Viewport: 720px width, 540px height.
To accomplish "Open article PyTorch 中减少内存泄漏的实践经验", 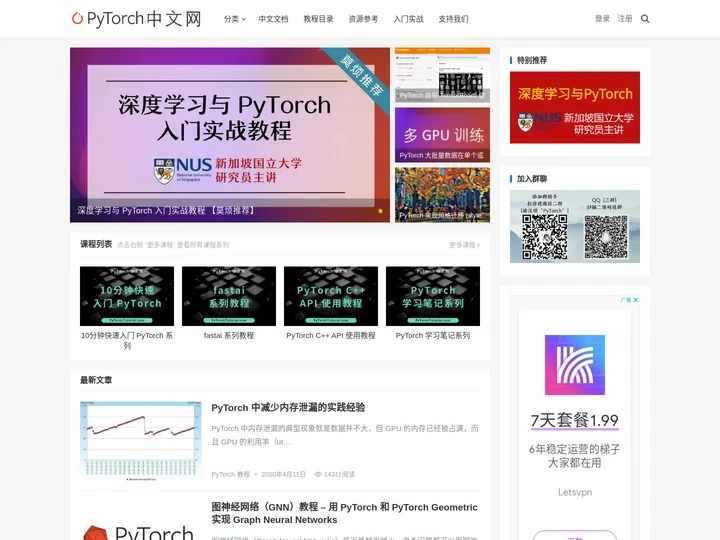I will click(288, 407).
